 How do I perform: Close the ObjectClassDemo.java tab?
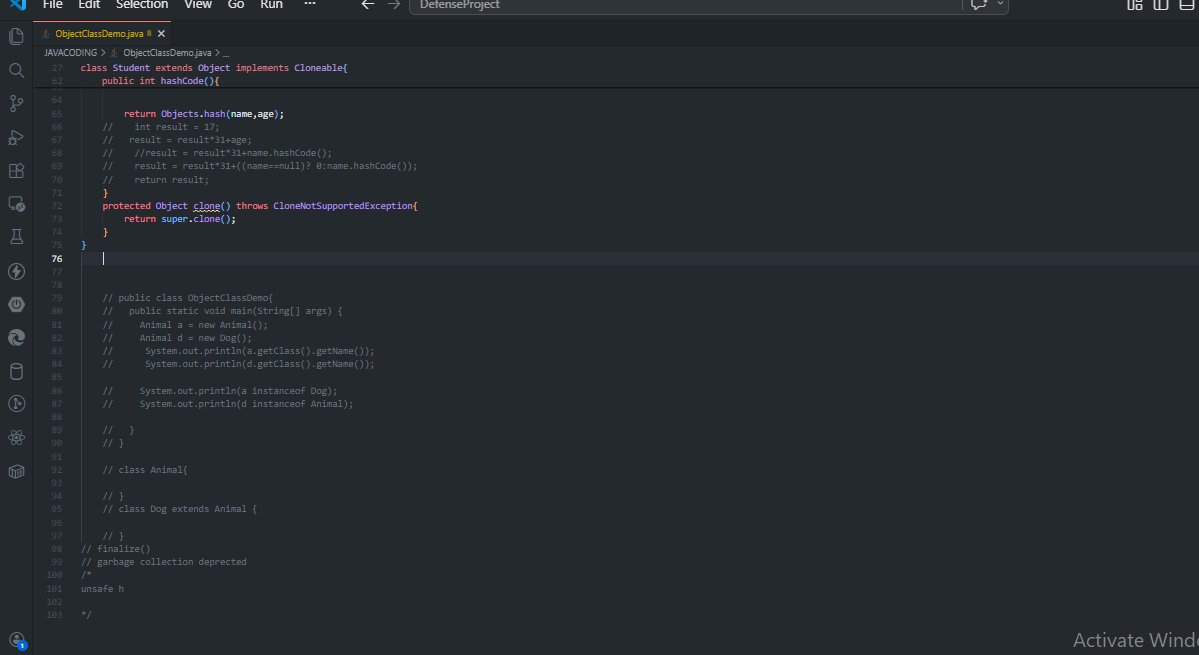(161, 34)
